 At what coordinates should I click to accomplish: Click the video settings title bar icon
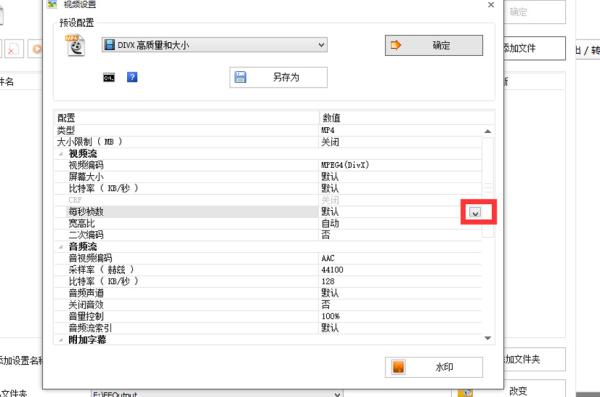(x=52, y=4)
